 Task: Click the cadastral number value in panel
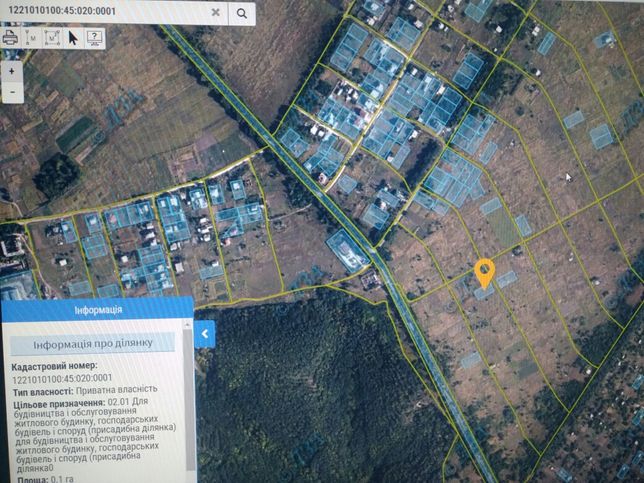coord(62,378)
